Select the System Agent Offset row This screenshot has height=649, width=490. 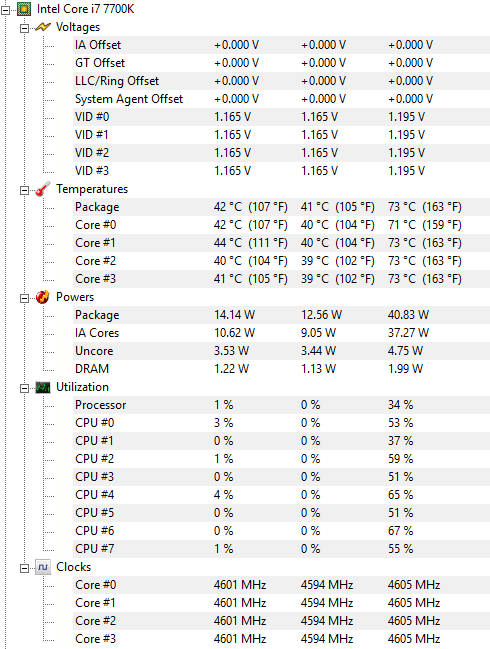point(281,99)
